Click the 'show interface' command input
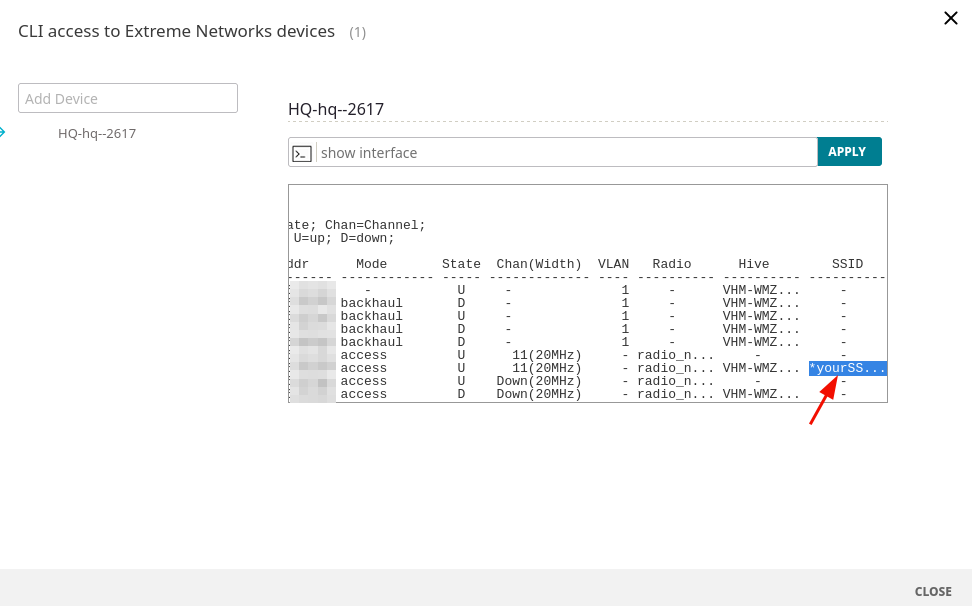Viewport: 972px width, 606px height. coord(565,153)
